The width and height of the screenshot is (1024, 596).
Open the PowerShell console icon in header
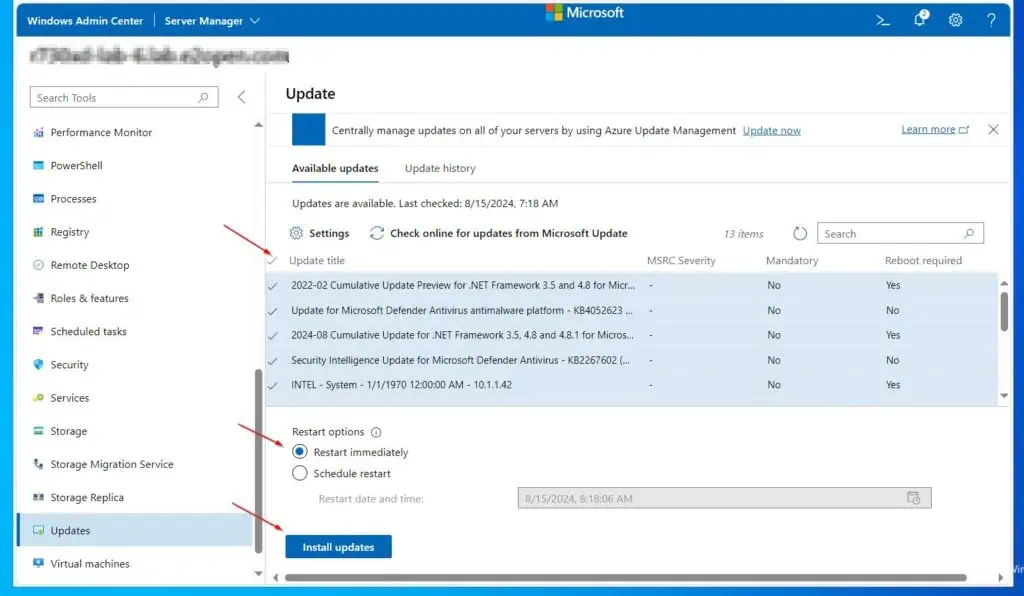pyautogui.click(x=883, y=20)
